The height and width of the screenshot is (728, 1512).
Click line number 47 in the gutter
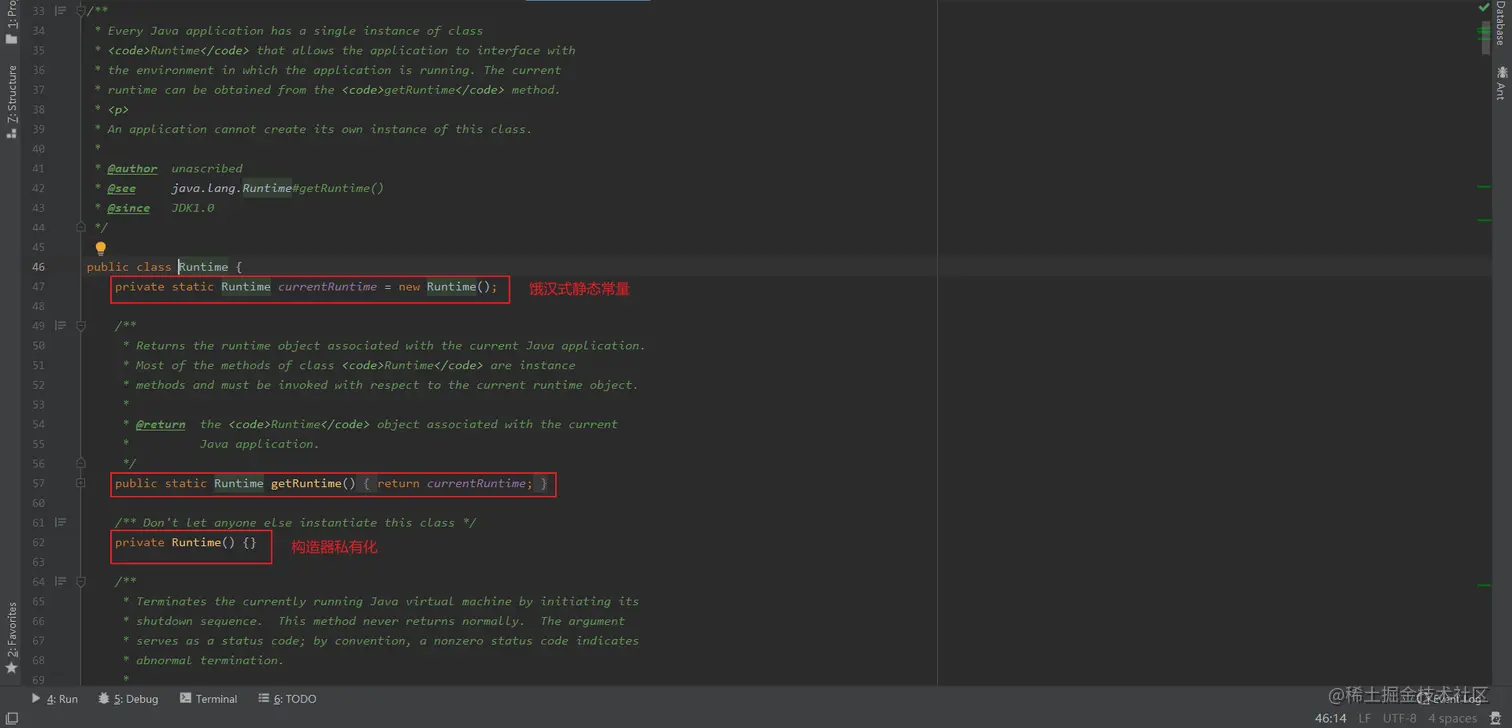click(38, 287)
